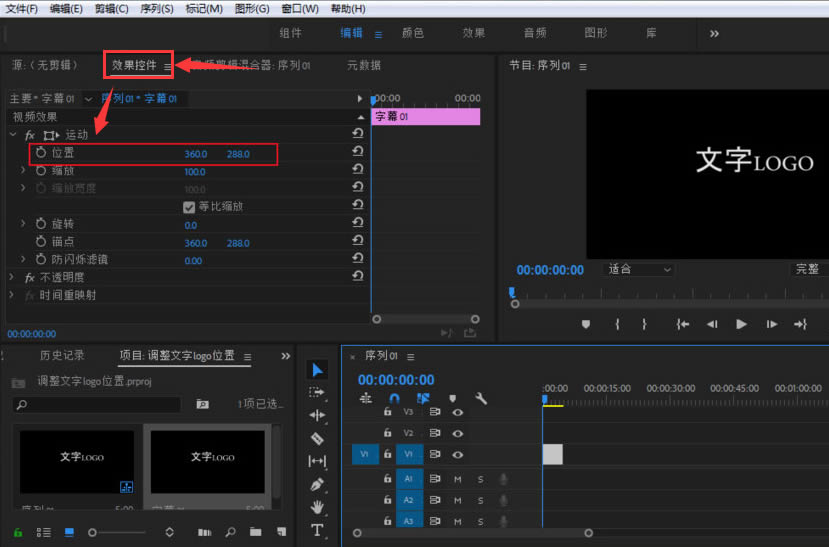
Task: Expand the 不透明度 effect section
Action: coord(13,277)
